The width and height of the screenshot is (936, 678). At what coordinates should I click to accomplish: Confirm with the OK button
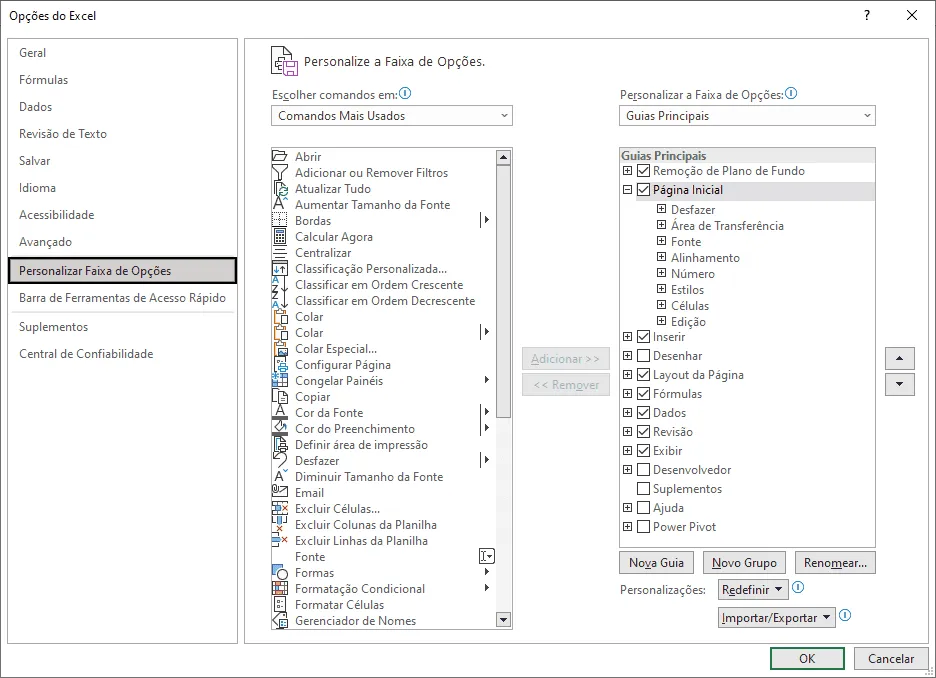[807, 658]
